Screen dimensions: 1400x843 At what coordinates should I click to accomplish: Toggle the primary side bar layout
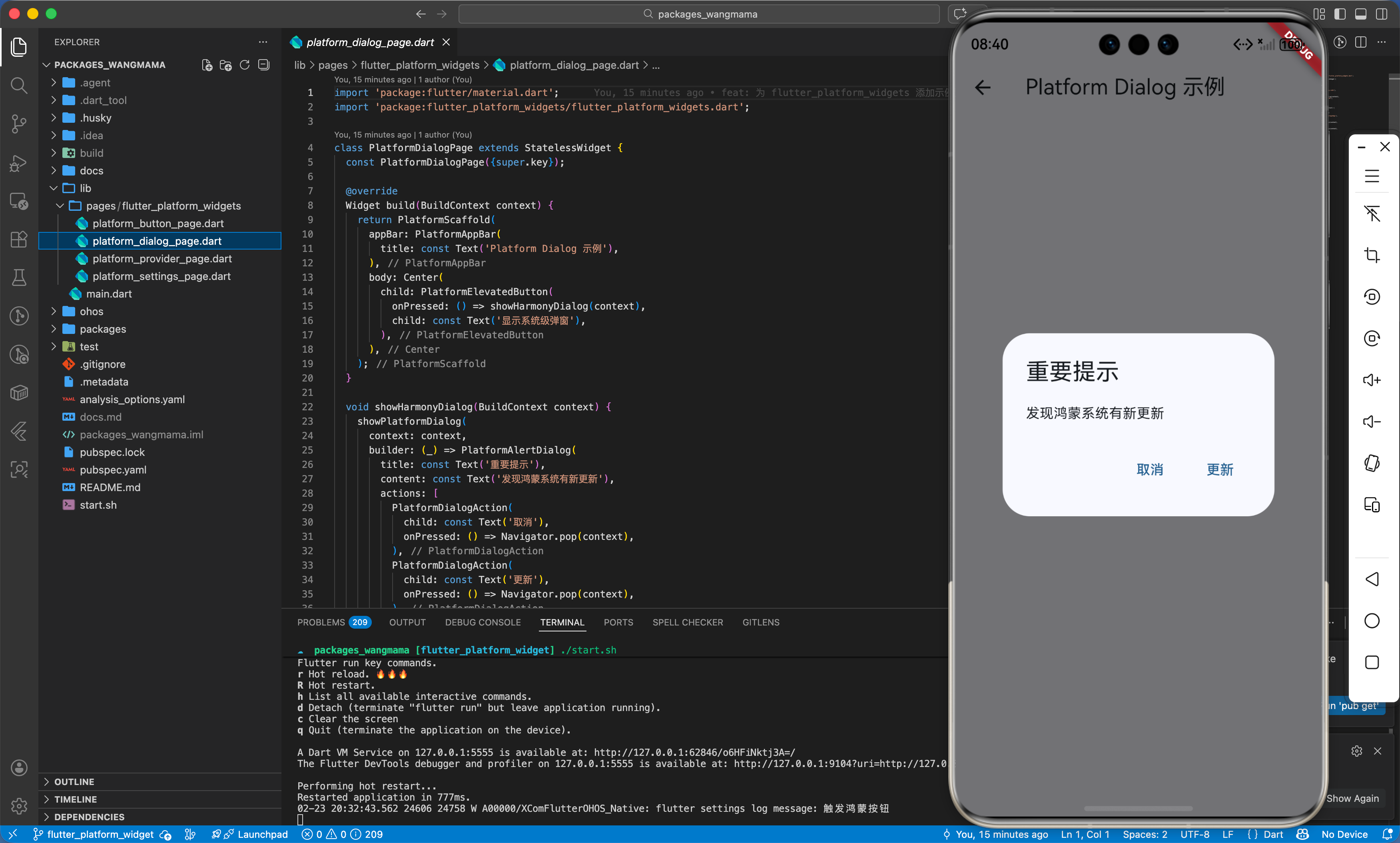(1340, 14)
